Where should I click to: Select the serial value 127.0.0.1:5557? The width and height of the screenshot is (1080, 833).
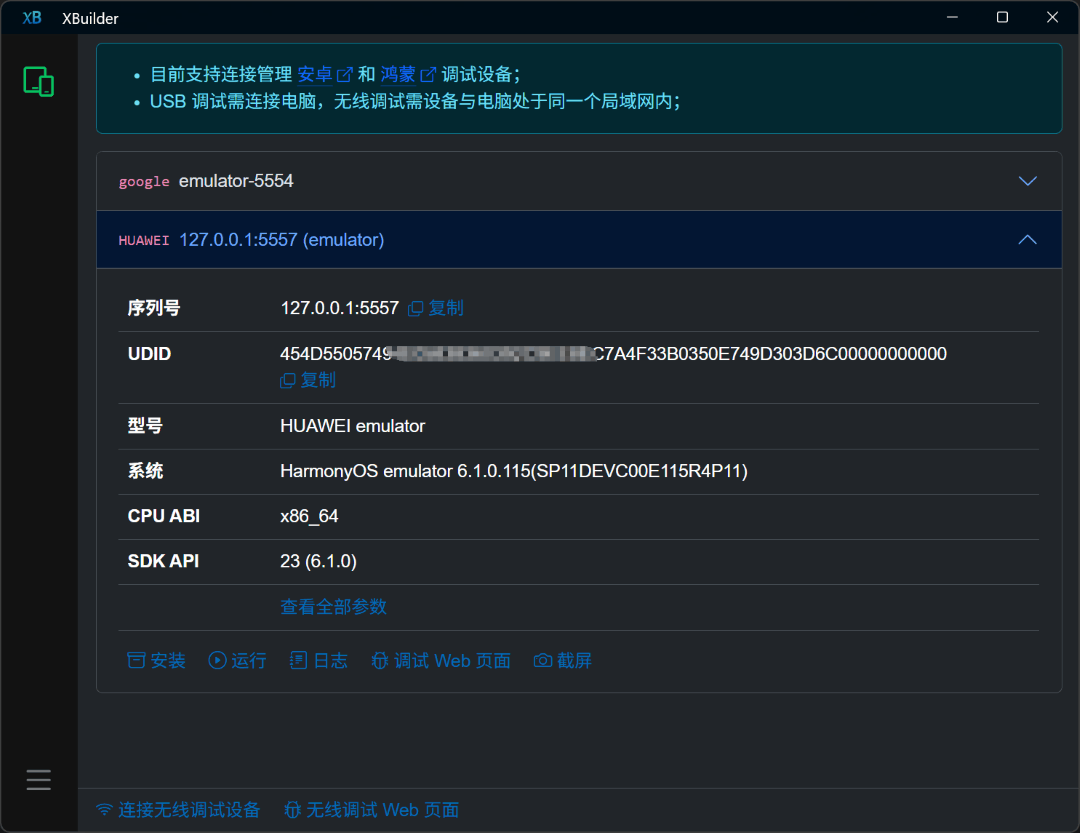tap(340, 308)
